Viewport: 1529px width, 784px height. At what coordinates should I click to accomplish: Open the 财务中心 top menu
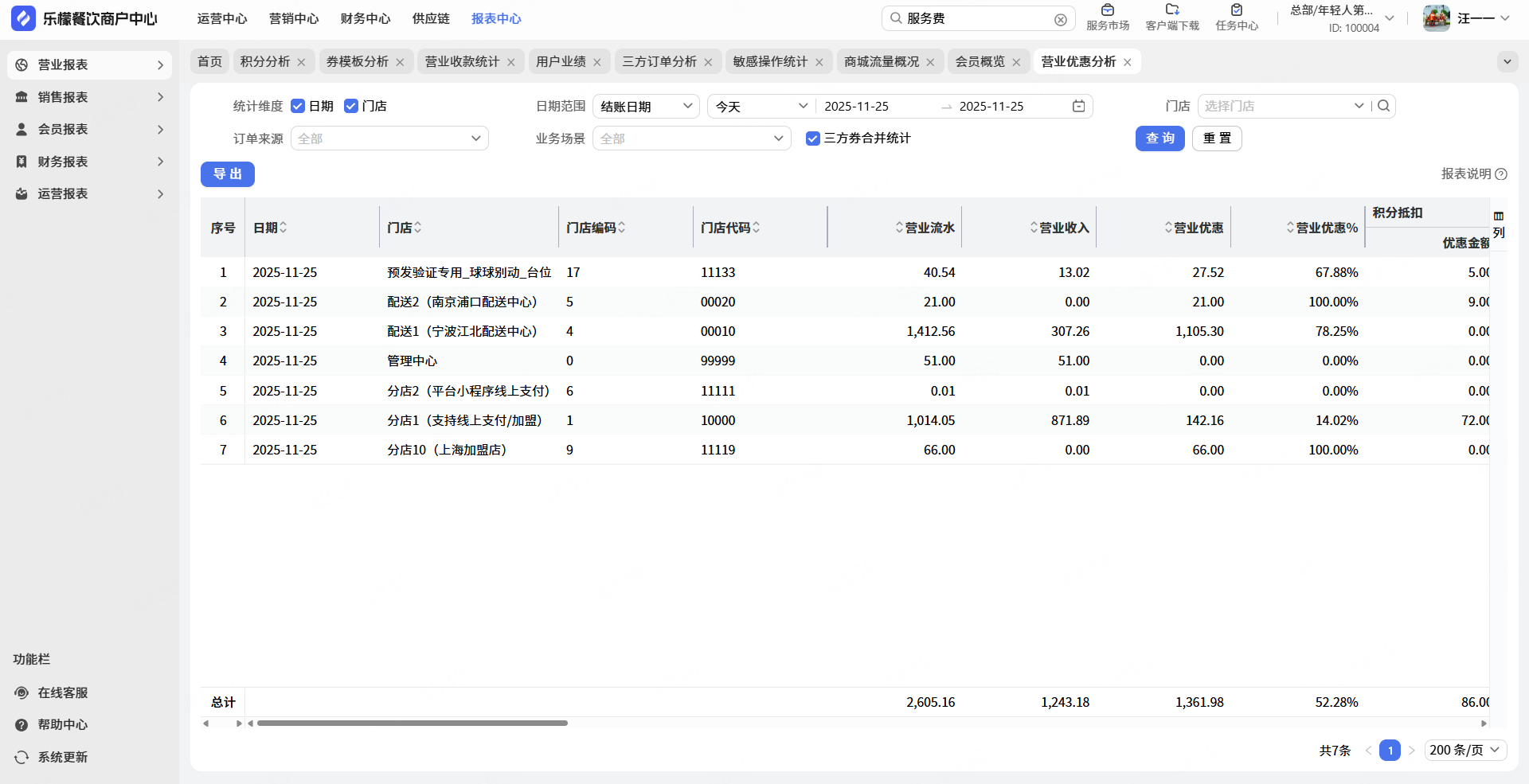click(x=365, y=19)
